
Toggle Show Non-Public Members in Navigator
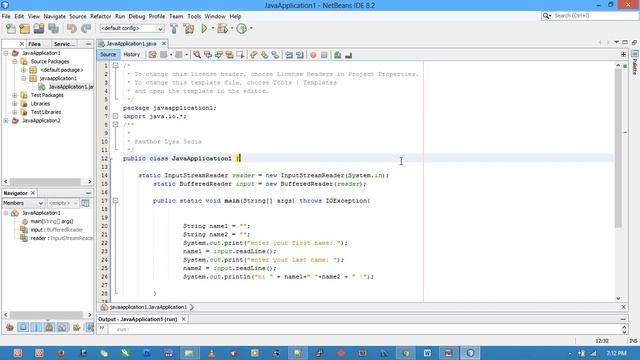point(49,327)
